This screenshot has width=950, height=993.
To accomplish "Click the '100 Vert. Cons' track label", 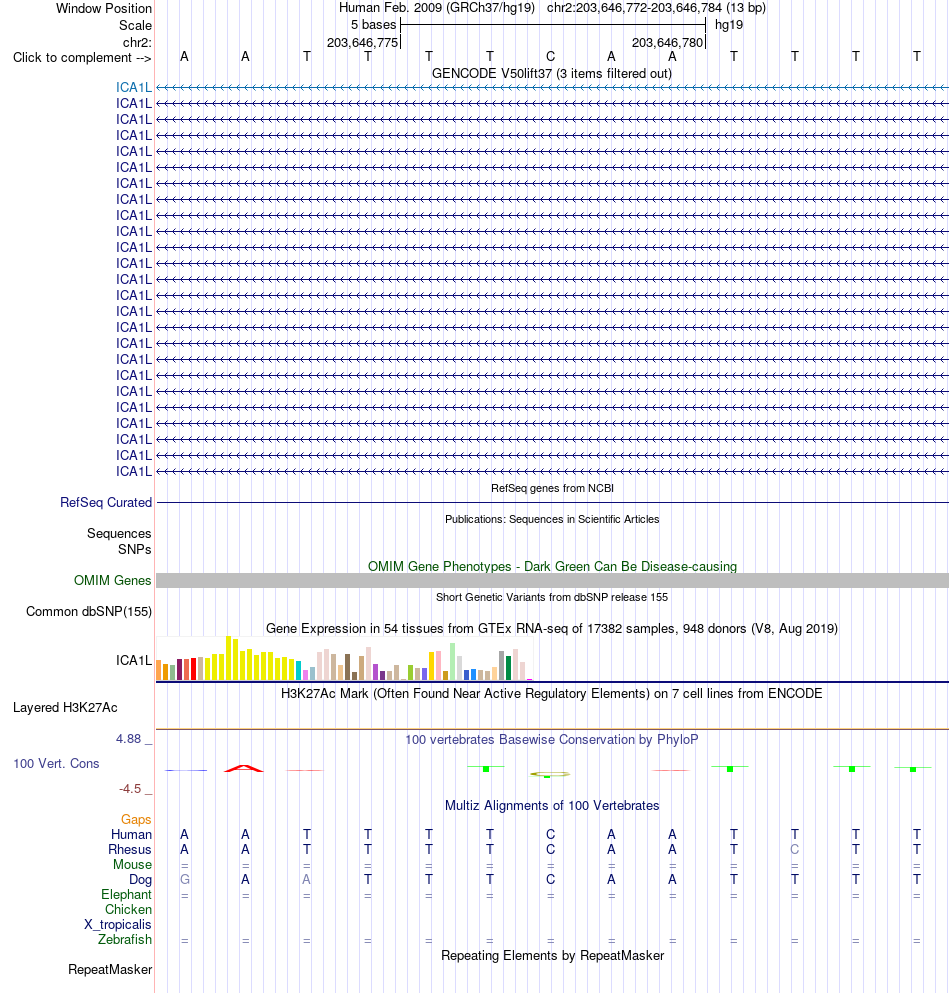I will (56, 763).
